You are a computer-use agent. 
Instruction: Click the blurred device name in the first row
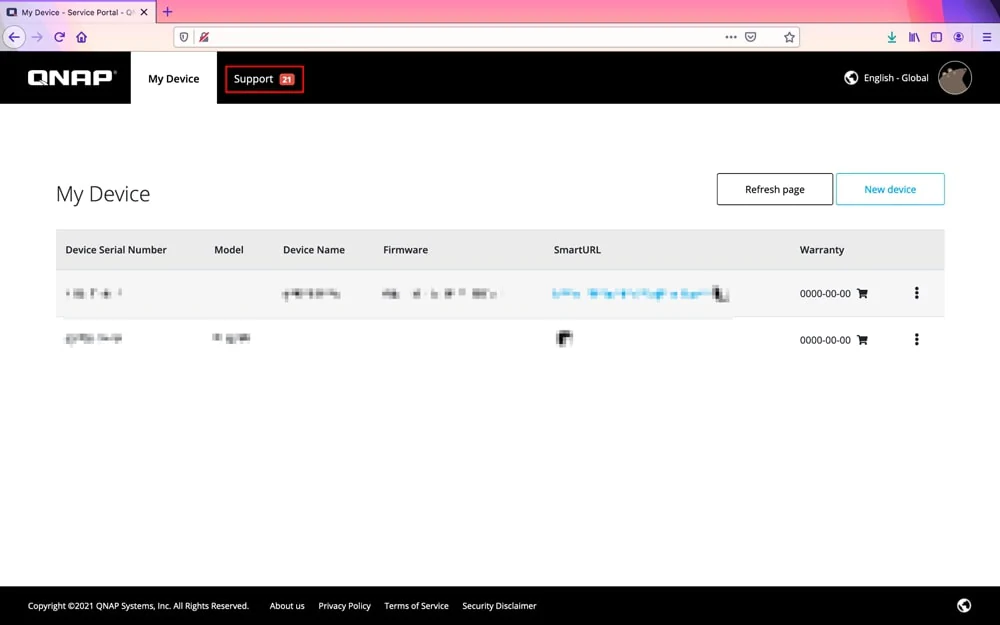pos(311,293)
